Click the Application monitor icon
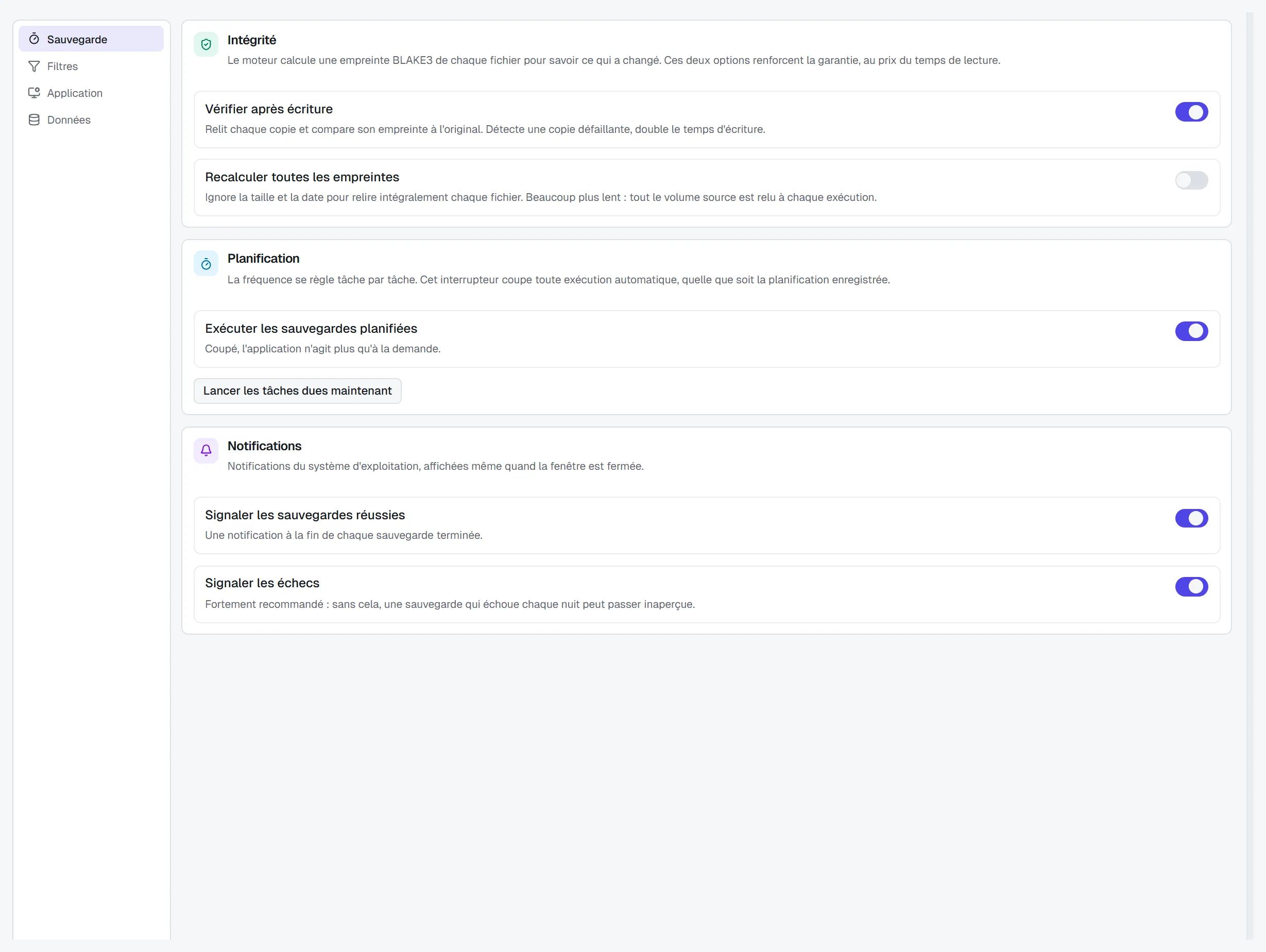The height and width of the screenshot is (952, 1266). pyautogui.click(x=34, y=93)
